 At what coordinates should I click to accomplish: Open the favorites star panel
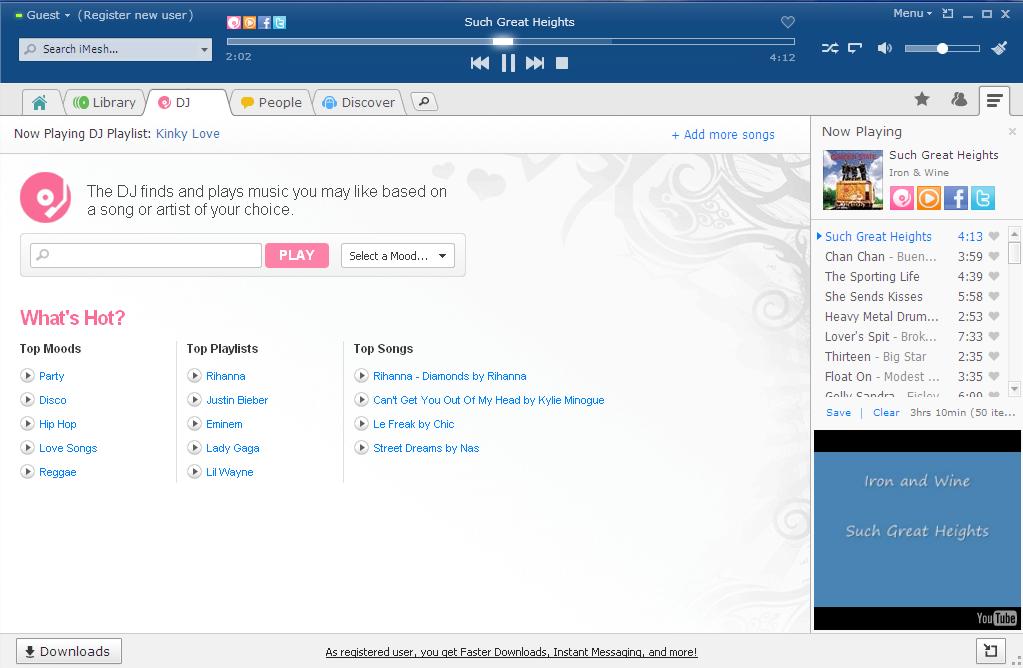[922, 99]
